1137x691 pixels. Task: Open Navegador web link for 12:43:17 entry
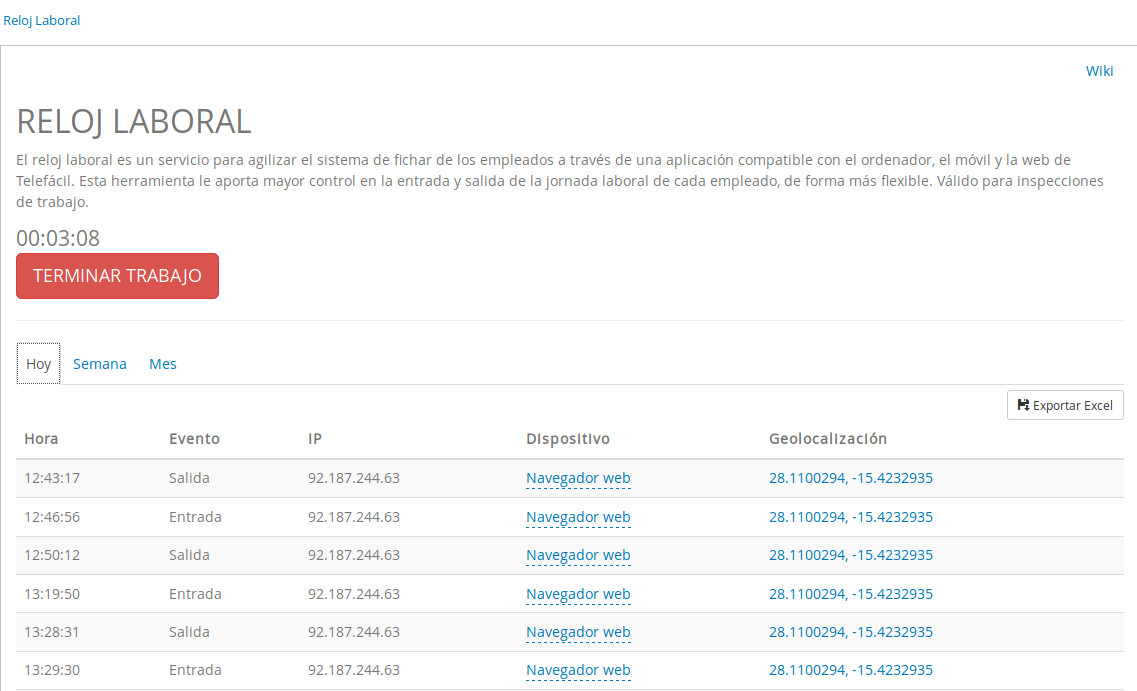click(x=578, y=478)
